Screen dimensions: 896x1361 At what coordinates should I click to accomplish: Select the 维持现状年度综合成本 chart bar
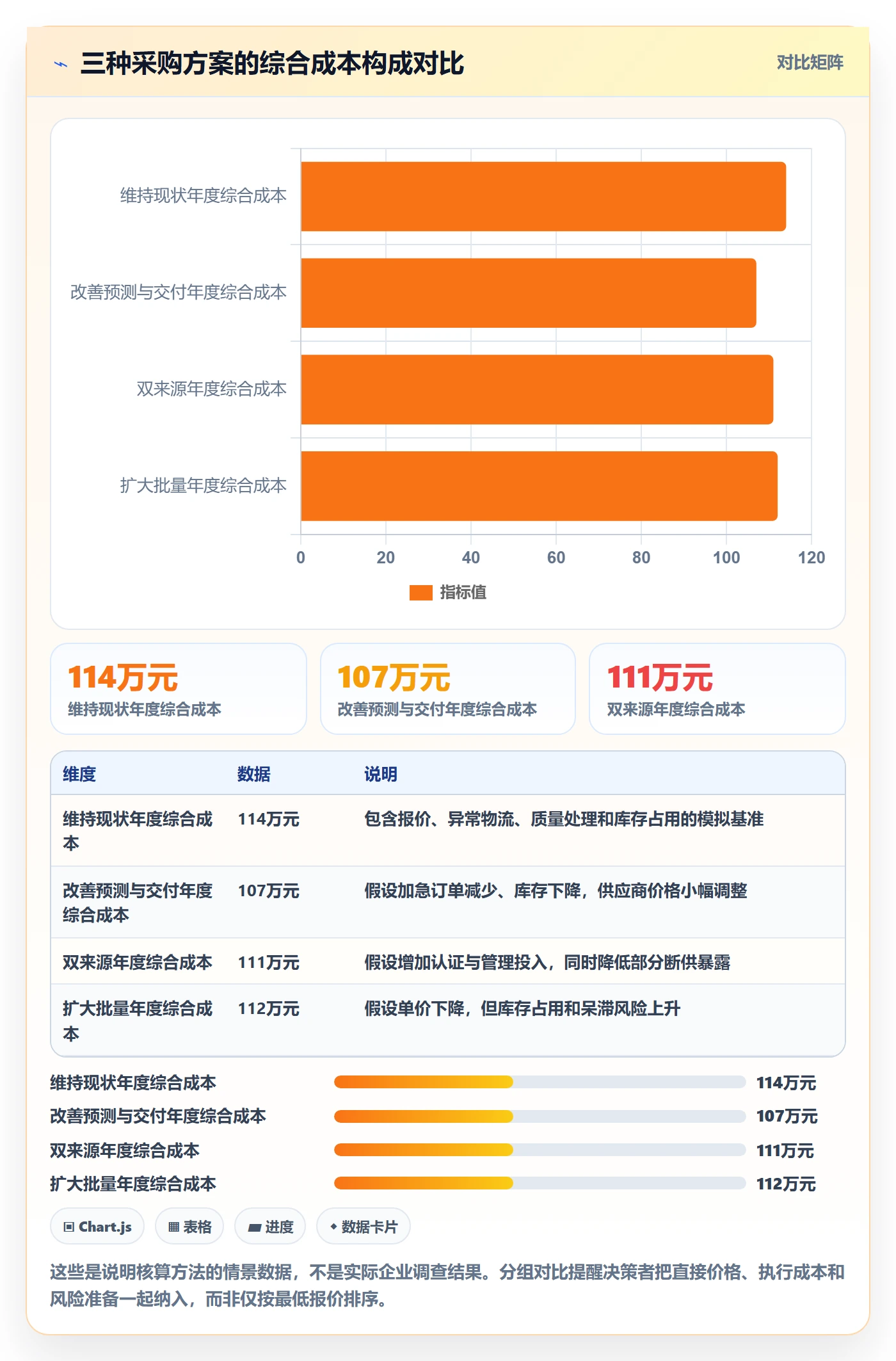tap(543, 197)
